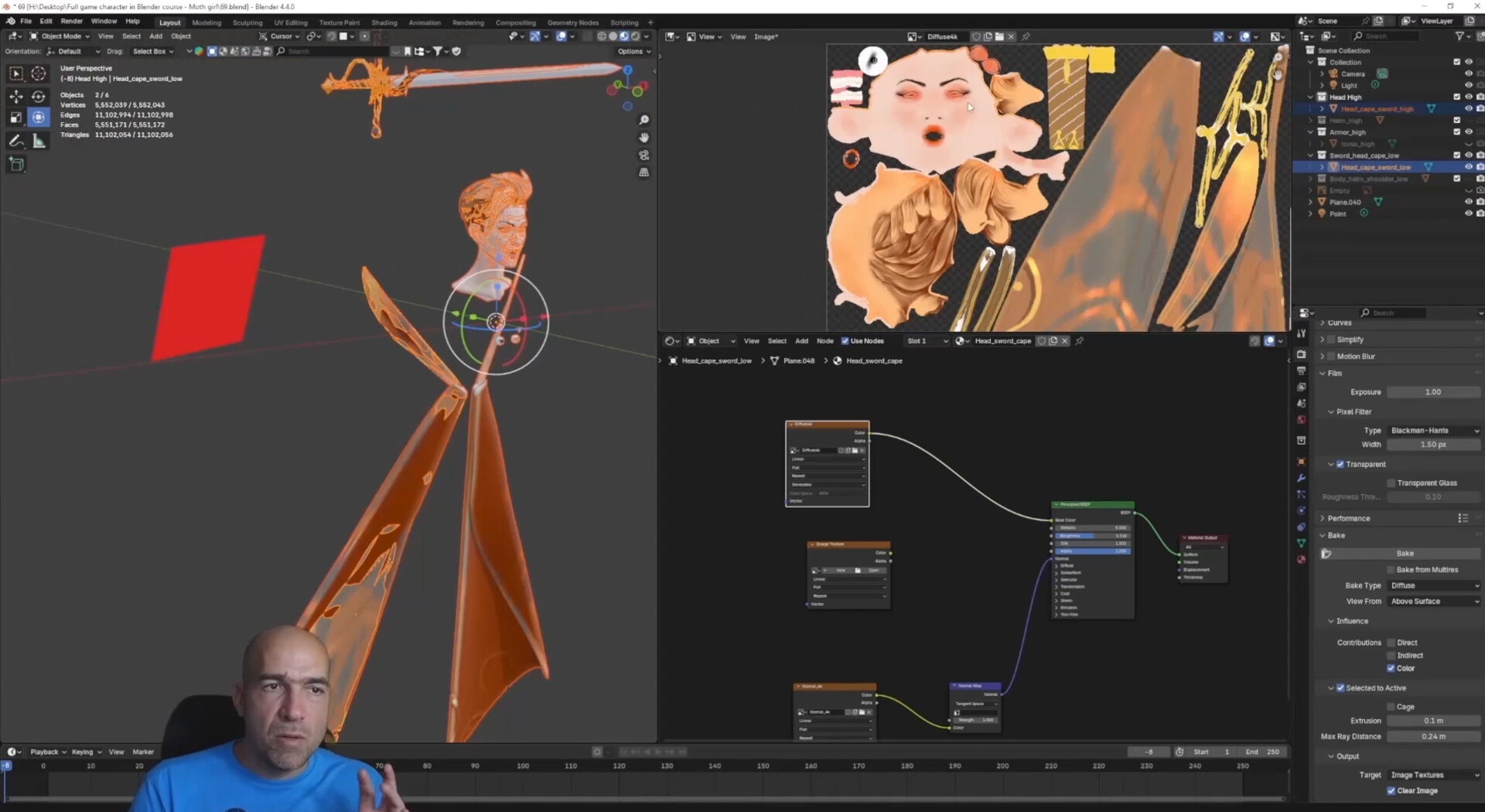This screenshot has width=1485, height=812.
Task: Toggle Use Nodes checkbox in node editor
Action: (845, 341)
